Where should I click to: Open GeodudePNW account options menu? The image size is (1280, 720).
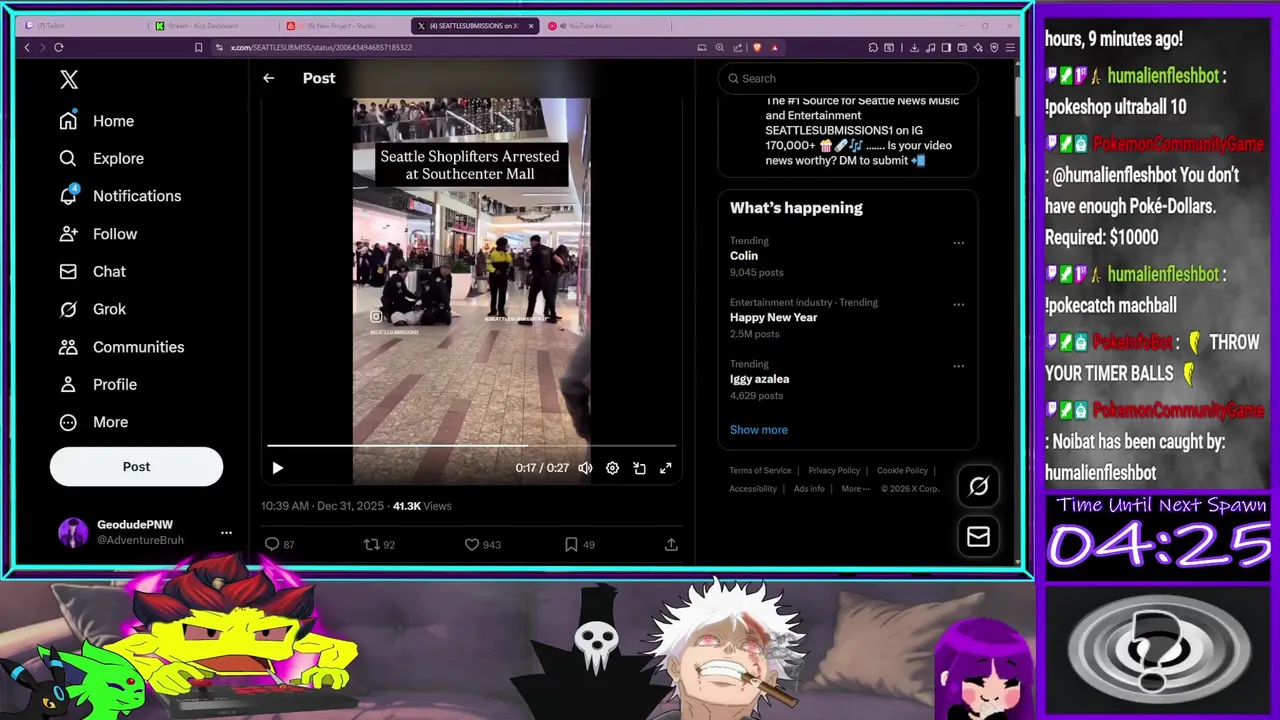pyautogui.click(x=226, y=532)
